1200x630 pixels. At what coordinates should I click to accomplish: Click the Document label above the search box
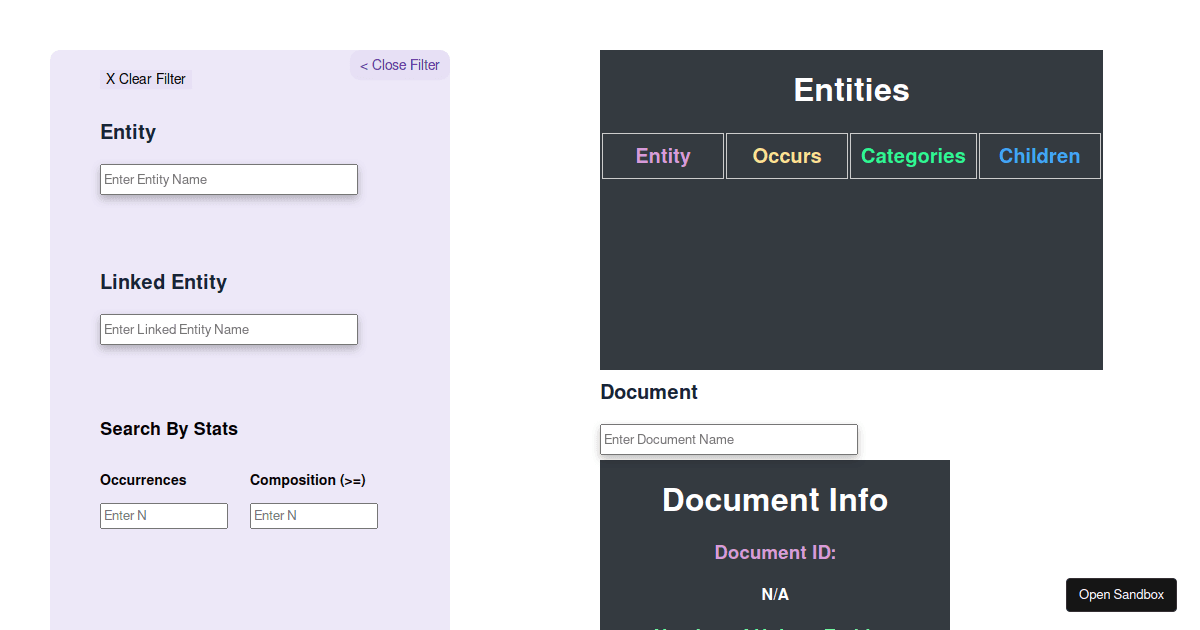point(648,392)
